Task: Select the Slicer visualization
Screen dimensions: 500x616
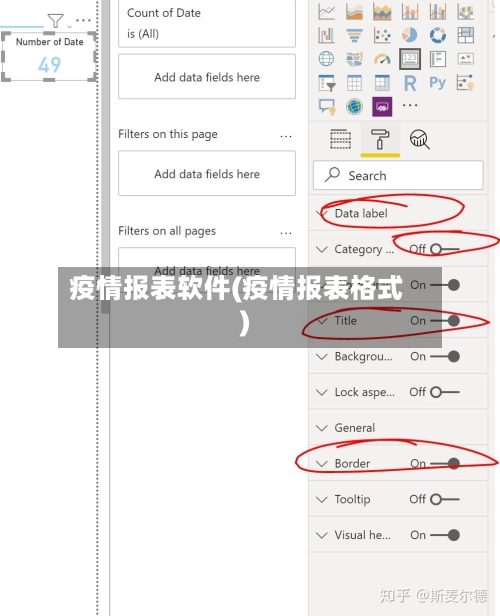Action: click(x=326, y=83)
